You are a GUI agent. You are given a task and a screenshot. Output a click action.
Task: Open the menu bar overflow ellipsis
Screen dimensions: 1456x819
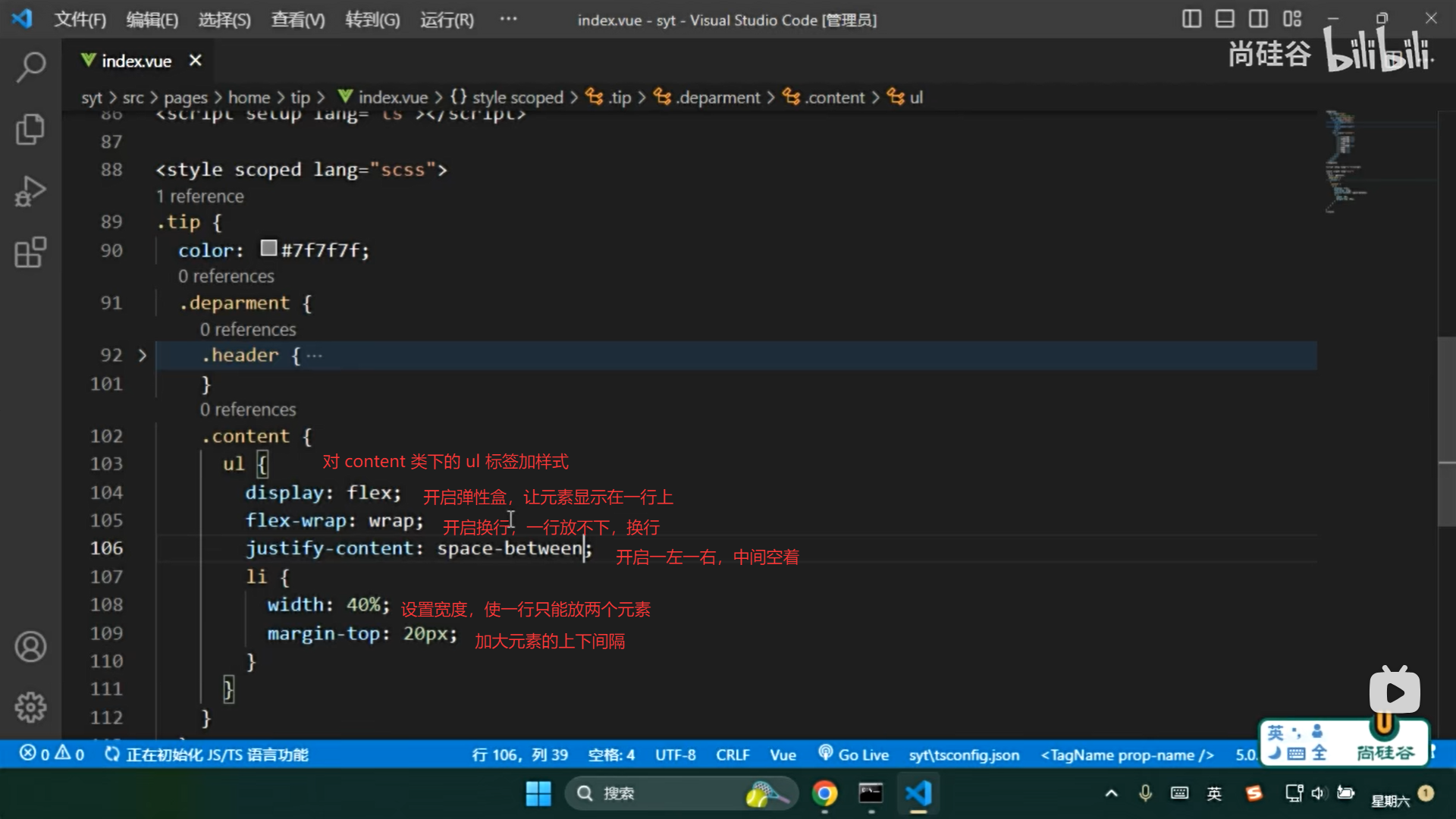coord(508,19)
